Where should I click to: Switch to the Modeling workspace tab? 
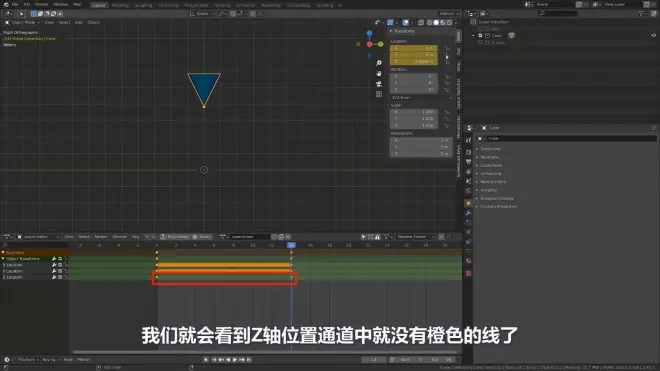[120, 5]
